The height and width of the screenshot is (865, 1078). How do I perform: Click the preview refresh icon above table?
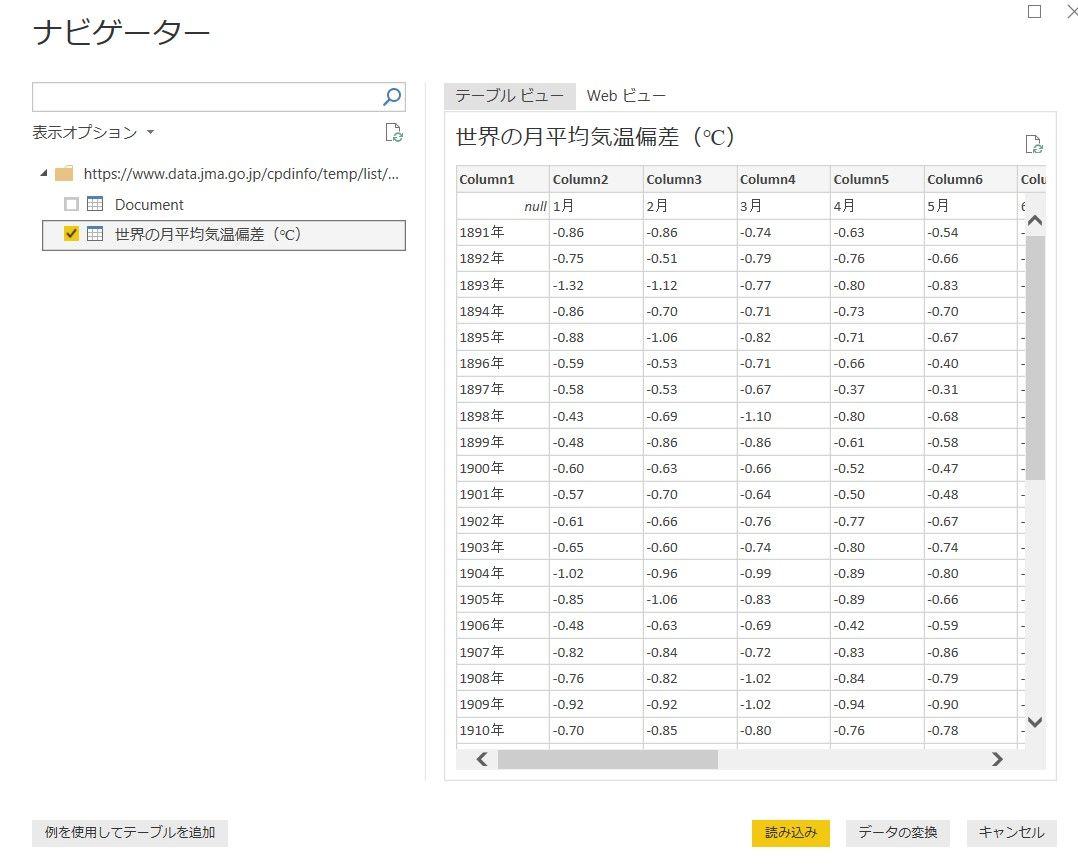coord(1034,144)
